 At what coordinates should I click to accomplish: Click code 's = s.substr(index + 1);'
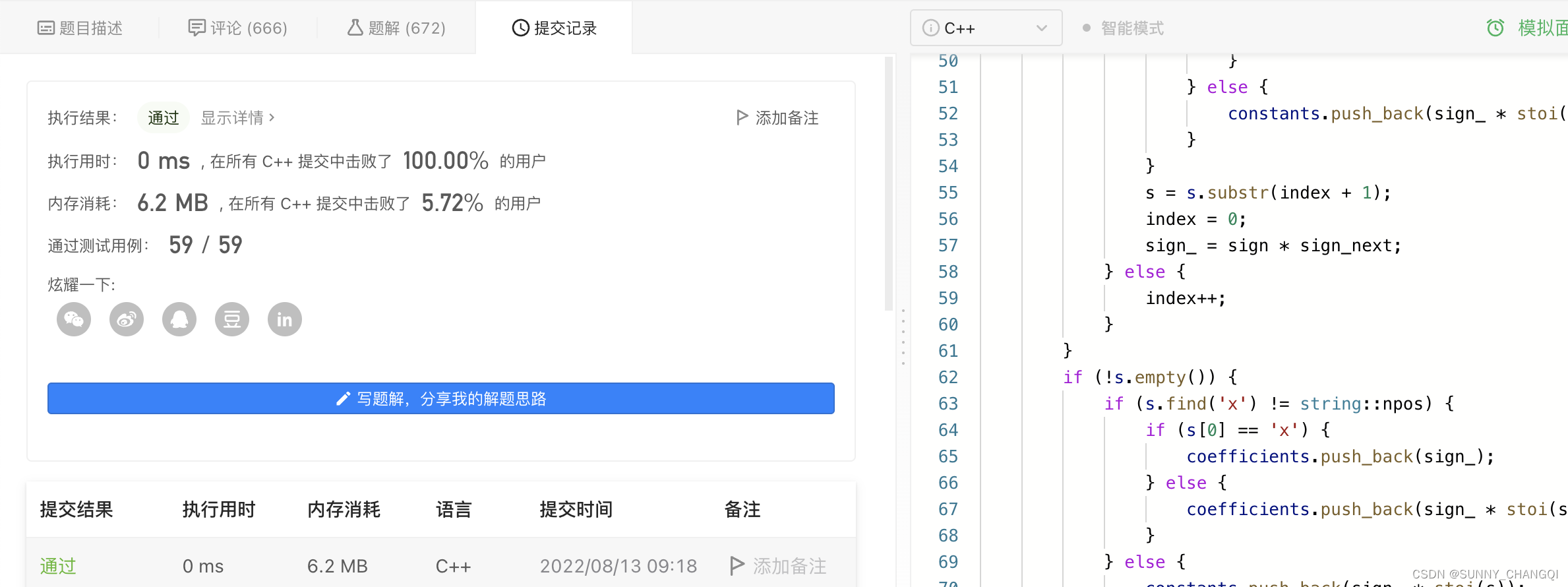tap(1268, 193)
